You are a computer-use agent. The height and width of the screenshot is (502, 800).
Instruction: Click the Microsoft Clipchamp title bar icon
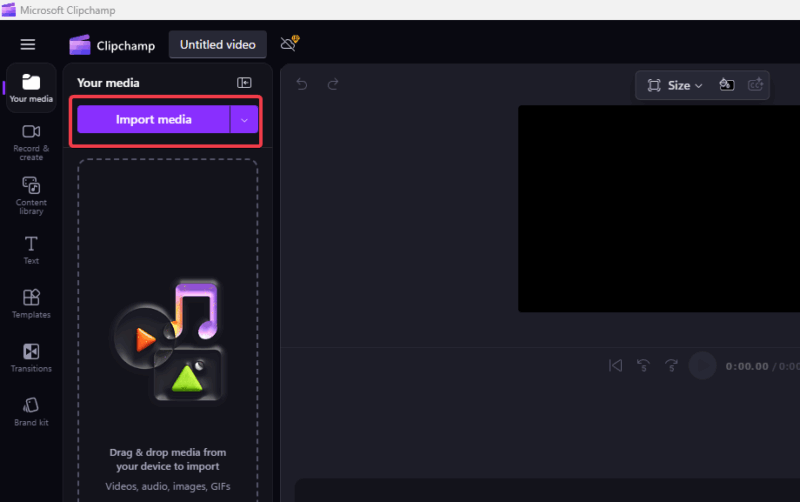click(9, 10)
